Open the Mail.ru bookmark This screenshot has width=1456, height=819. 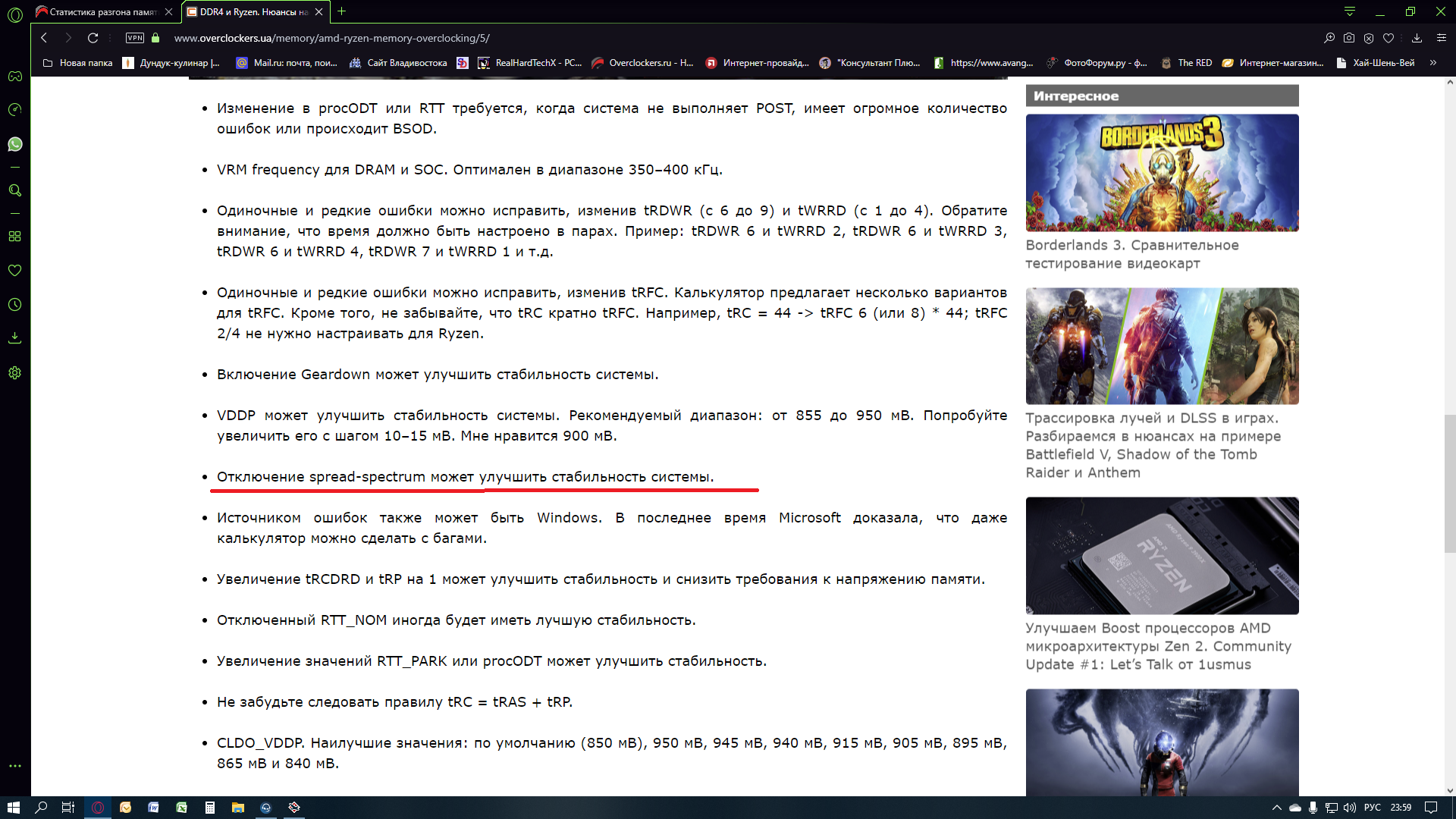click(287, 63)
